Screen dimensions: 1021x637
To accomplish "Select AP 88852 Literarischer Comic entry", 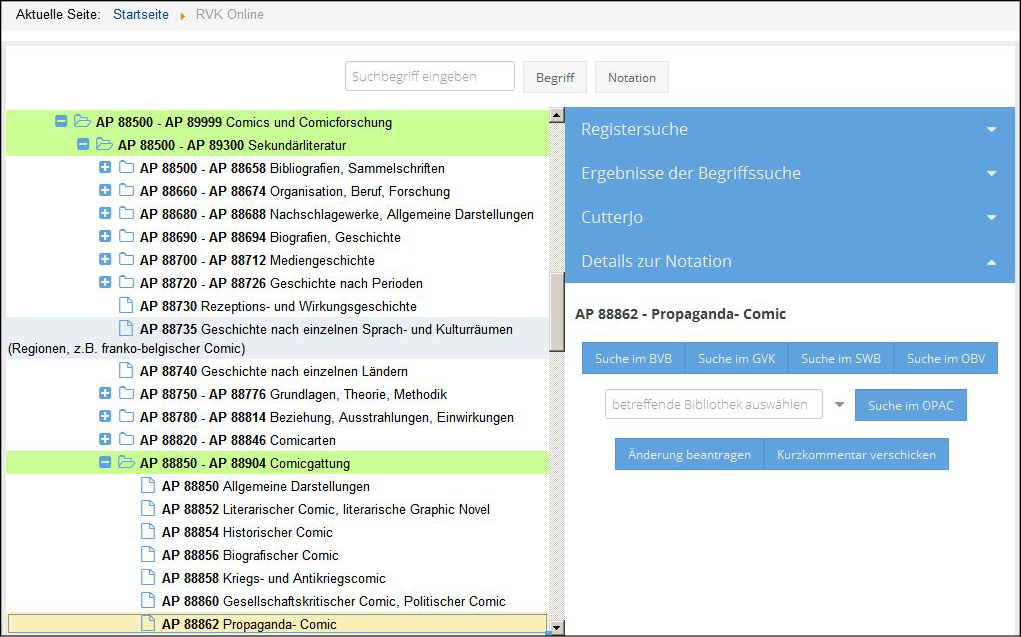I will click(326, 509).
